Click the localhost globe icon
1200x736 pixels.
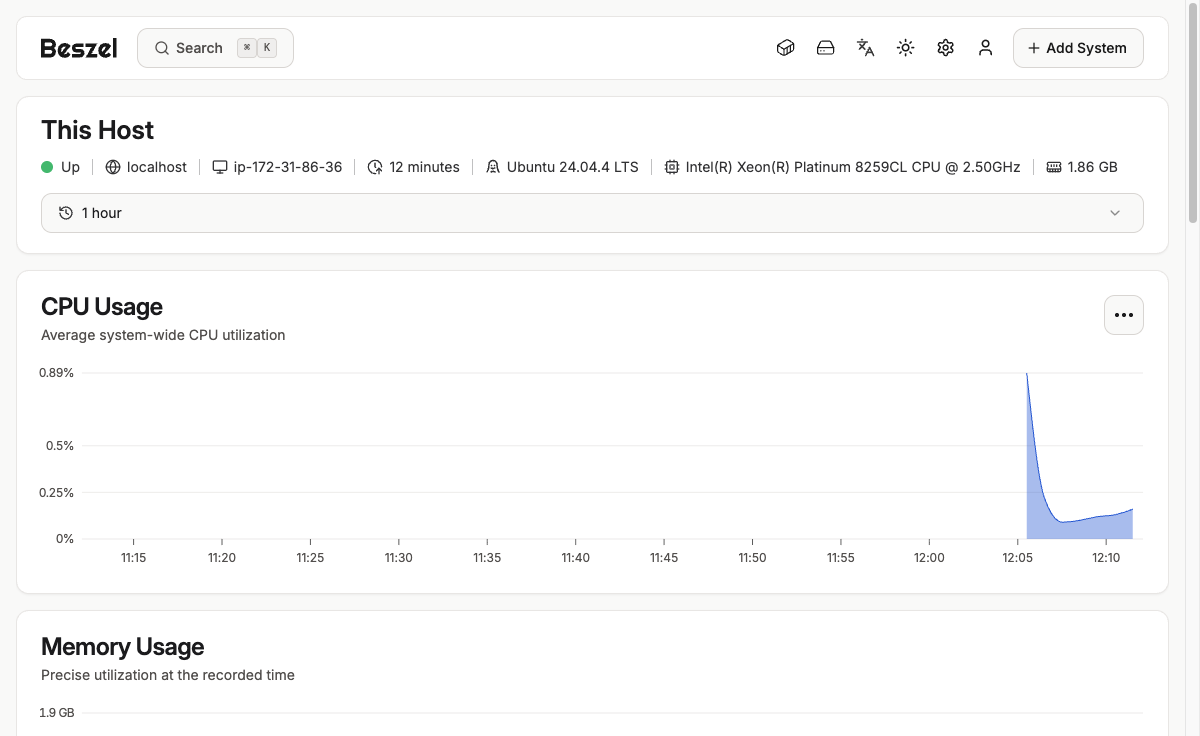point(113,167)
